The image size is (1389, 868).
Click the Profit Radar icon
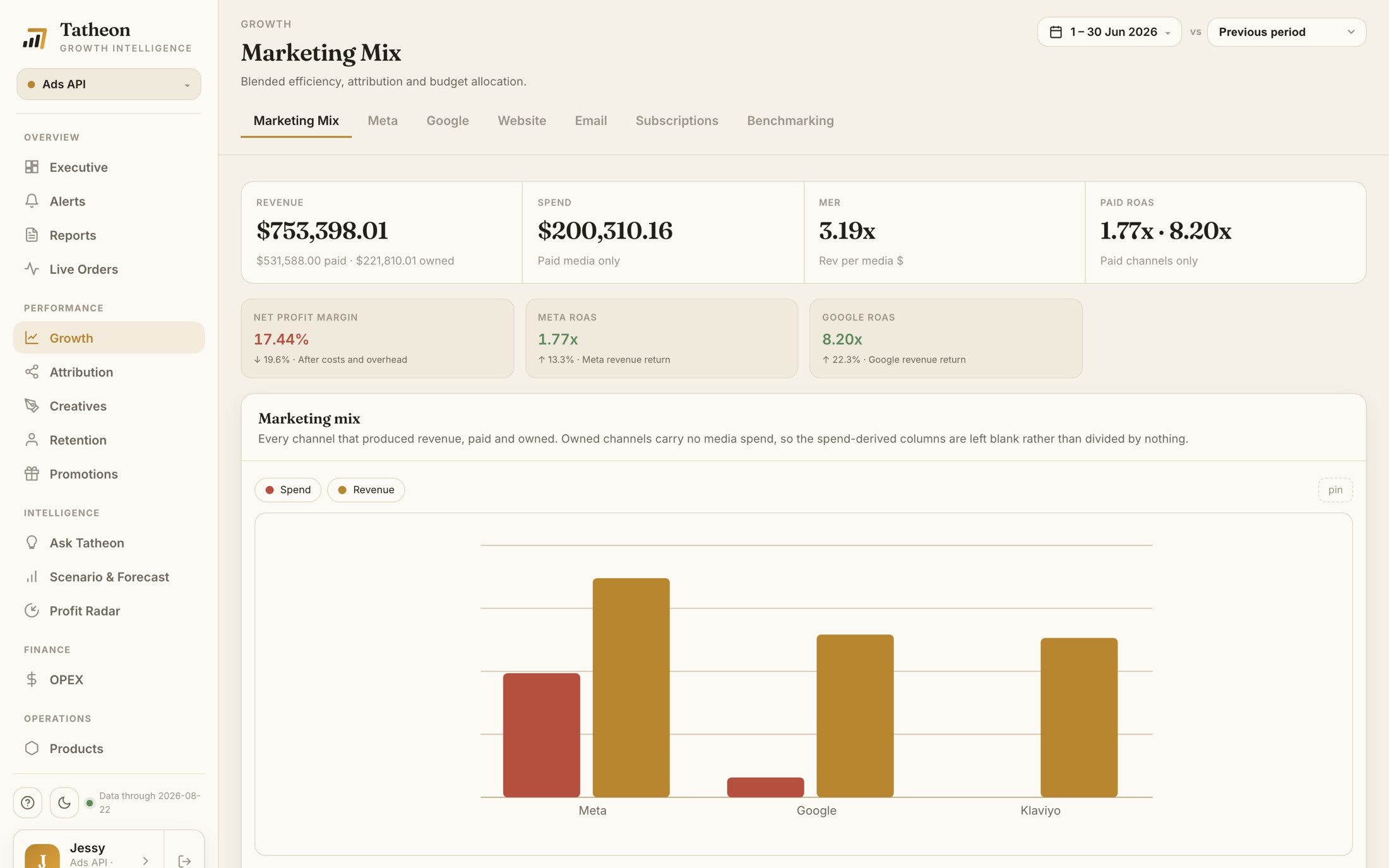point(32,610)
